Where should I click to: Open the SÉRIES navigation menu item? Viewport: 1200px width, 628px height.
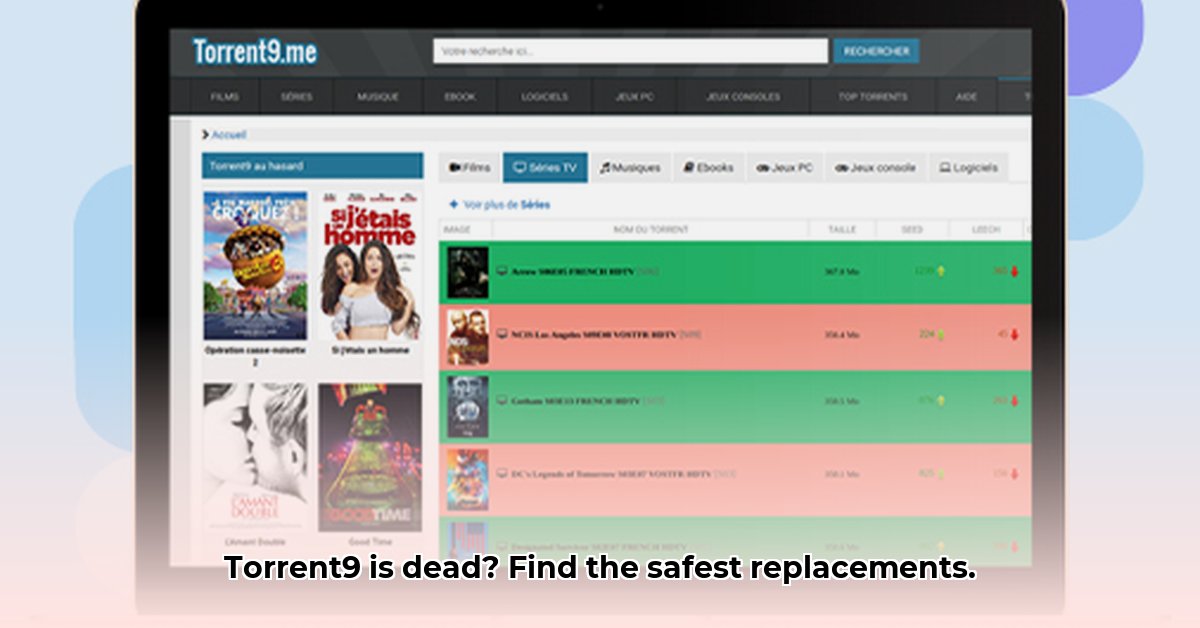[x=296, y=97]
